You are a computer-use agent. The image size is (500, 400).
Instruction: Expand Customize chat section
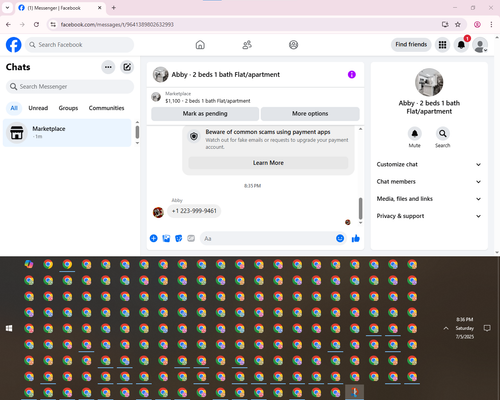(429, 164)
